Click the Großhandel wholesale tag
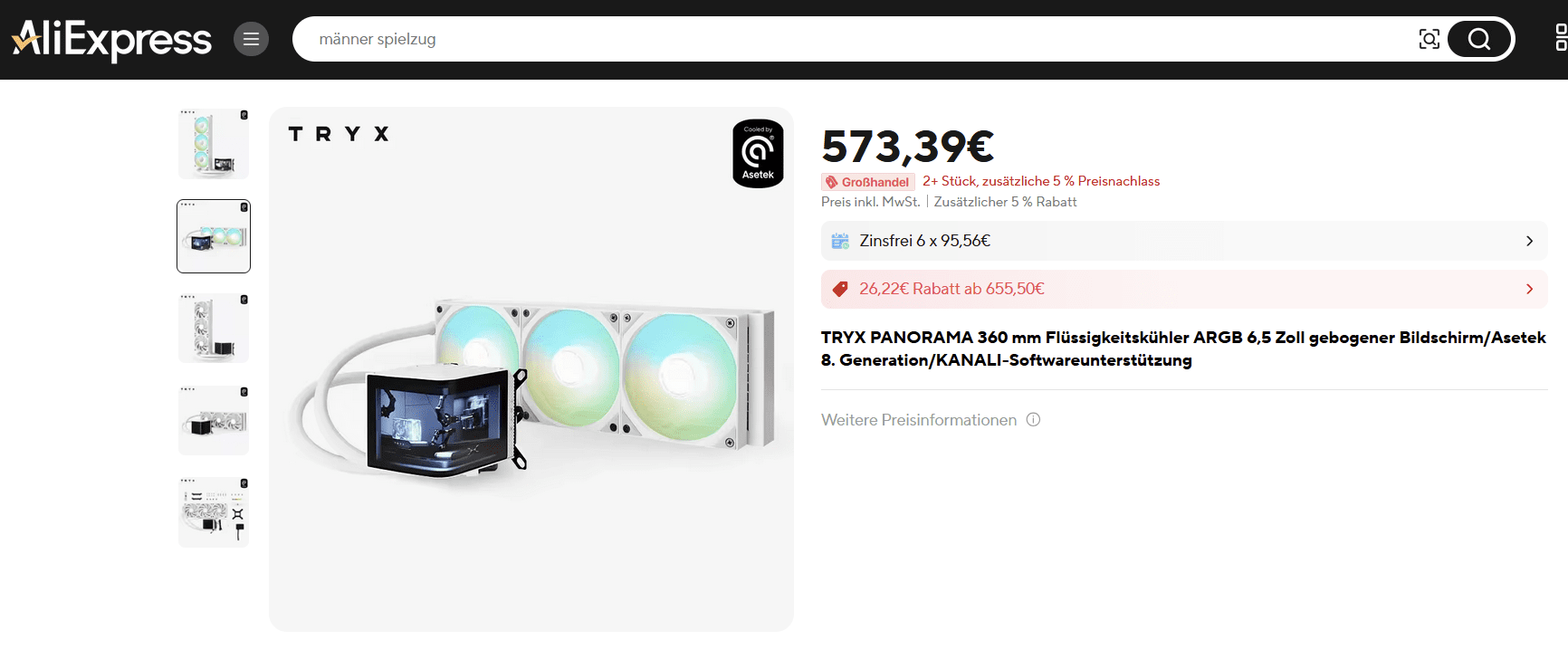Viewport: 1568px width, 659px height. (x=867, y=182)
